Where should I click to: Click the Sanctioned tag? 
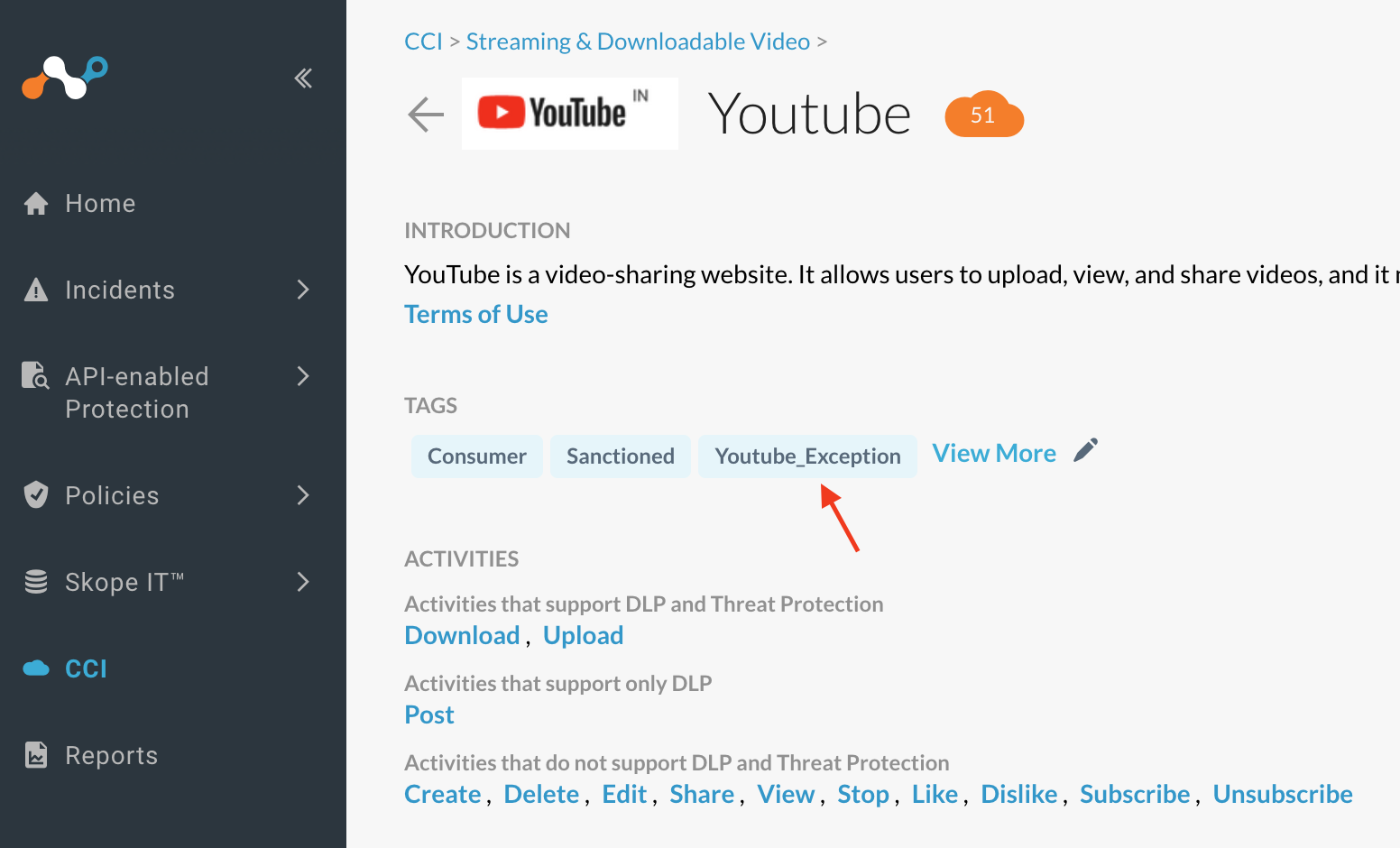(x=621, y=456)
